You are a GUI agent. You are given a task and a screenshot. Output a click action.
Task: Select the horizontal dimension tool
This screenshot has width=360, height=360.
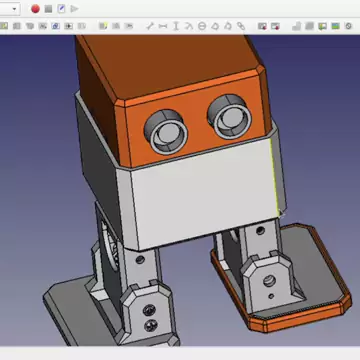[163, 26]
